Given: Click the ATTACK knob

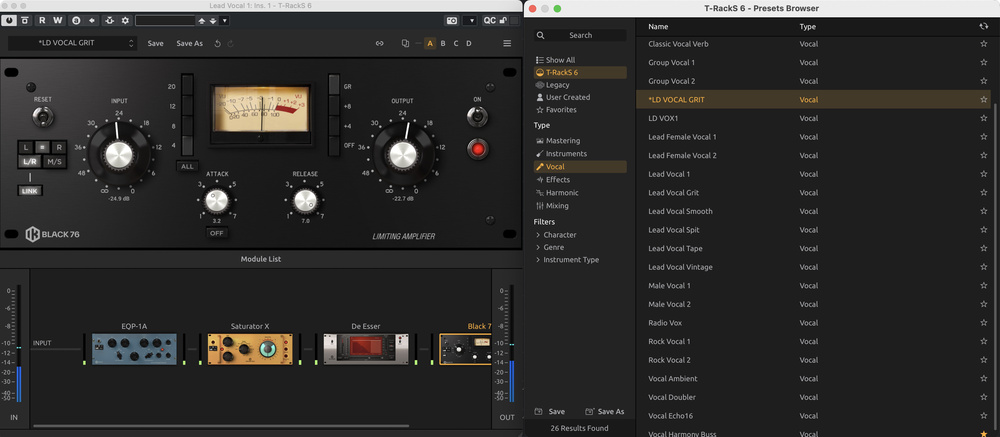Looking at the screenshot, I should (x=217, y=201).
